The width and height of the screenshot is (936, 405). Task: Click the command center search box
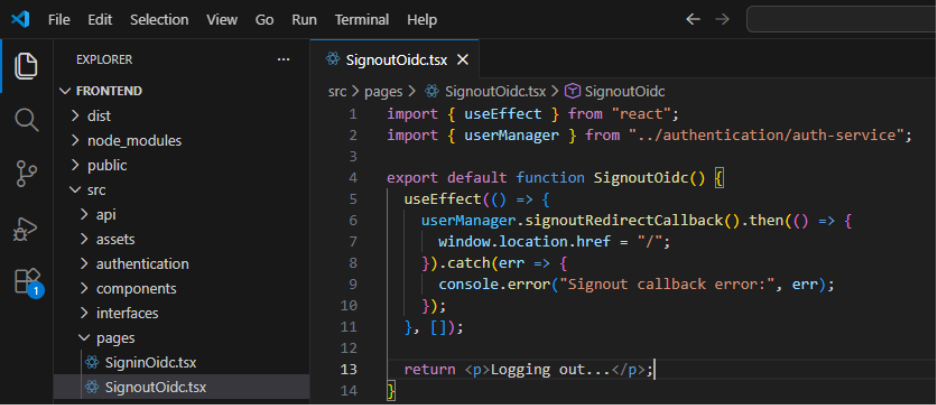tap(840, 19)
